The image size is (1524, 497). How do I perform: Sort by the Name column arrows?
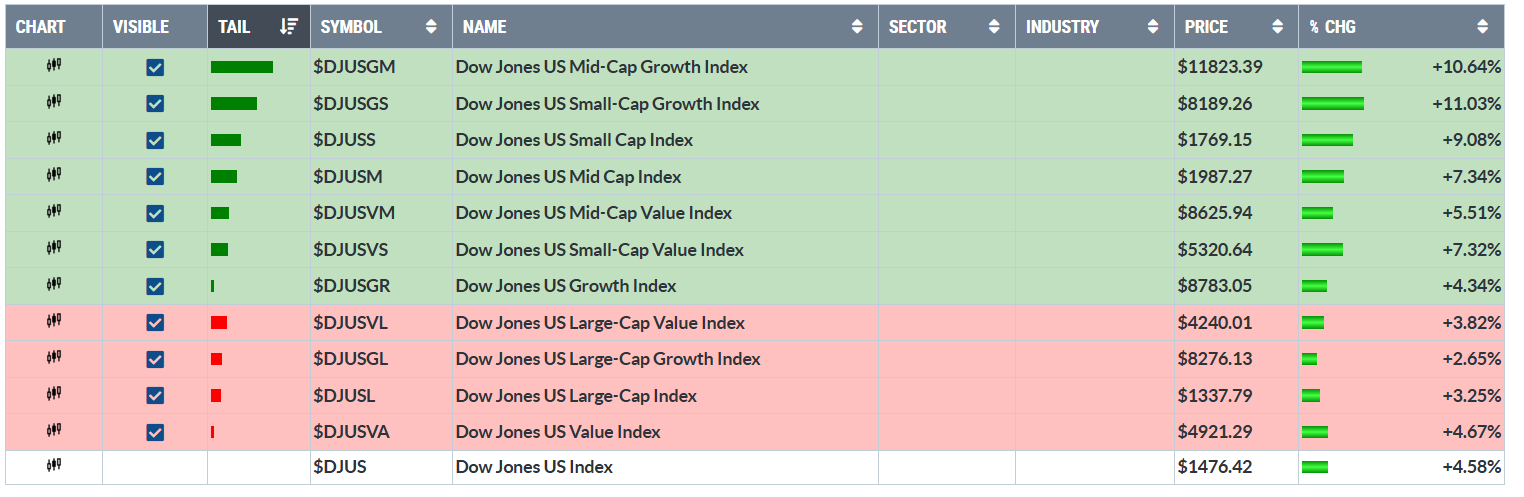point(857,27)
